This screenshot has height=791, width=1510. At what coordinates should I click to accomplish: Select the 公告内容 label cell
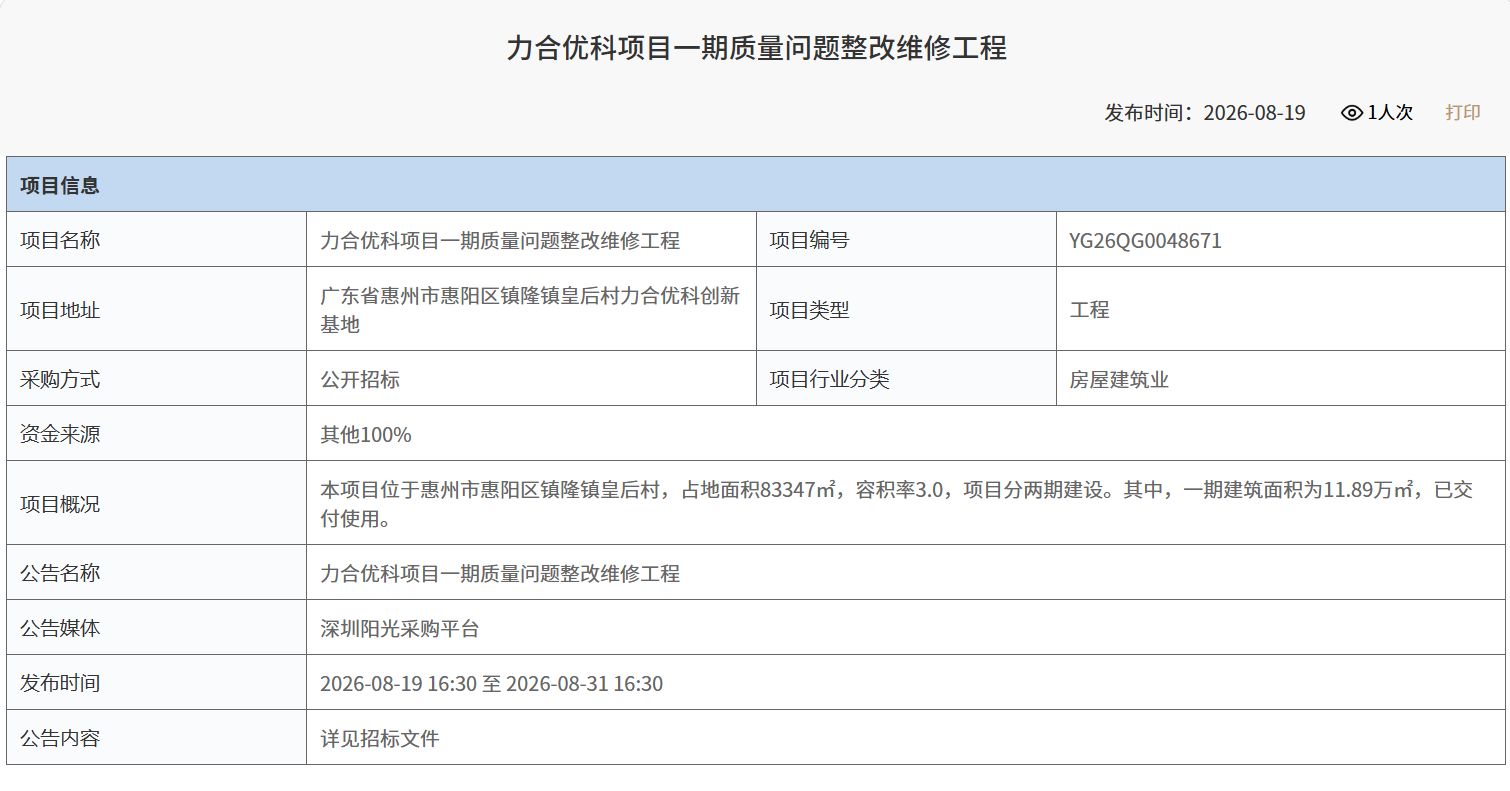click(157, 738)
